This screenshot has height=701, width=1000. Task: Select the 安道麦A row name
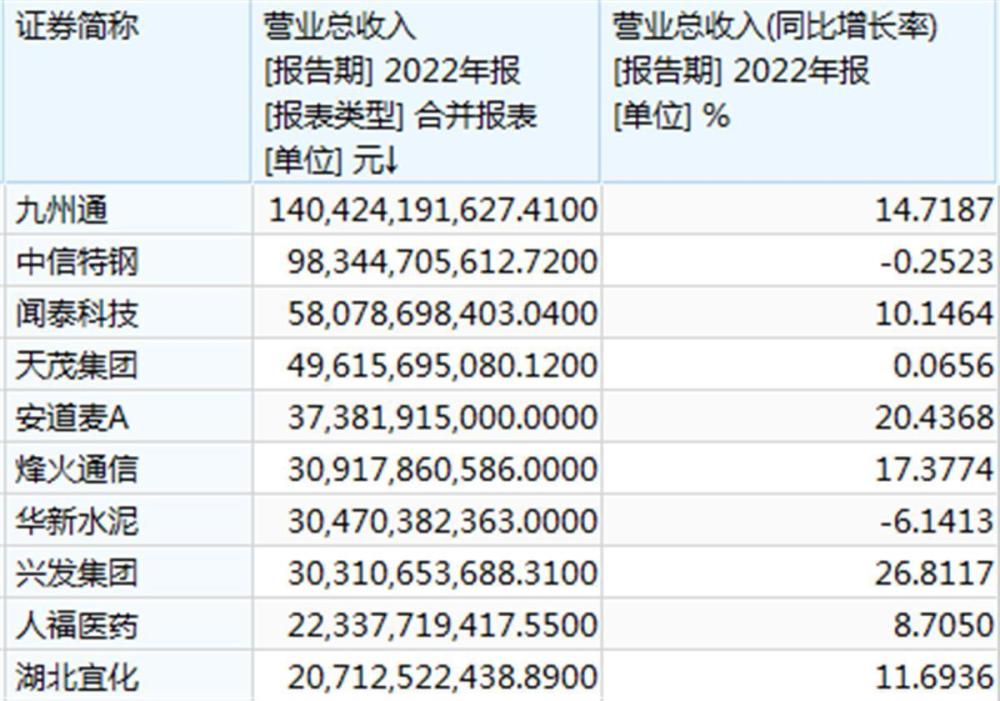(72, 418)
